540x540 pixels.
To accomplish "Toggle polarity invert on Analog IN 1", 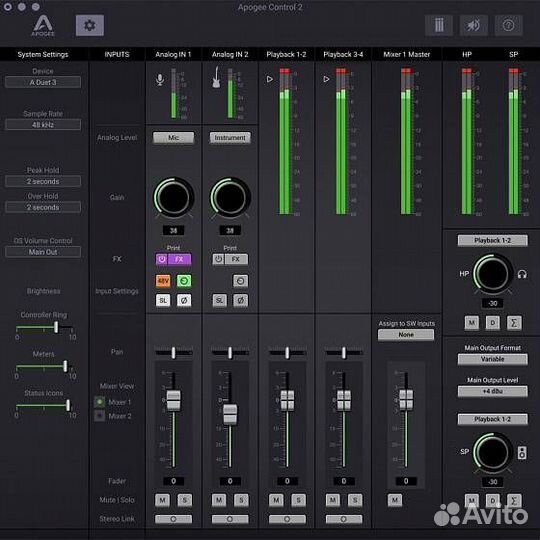I will (184, 300).
